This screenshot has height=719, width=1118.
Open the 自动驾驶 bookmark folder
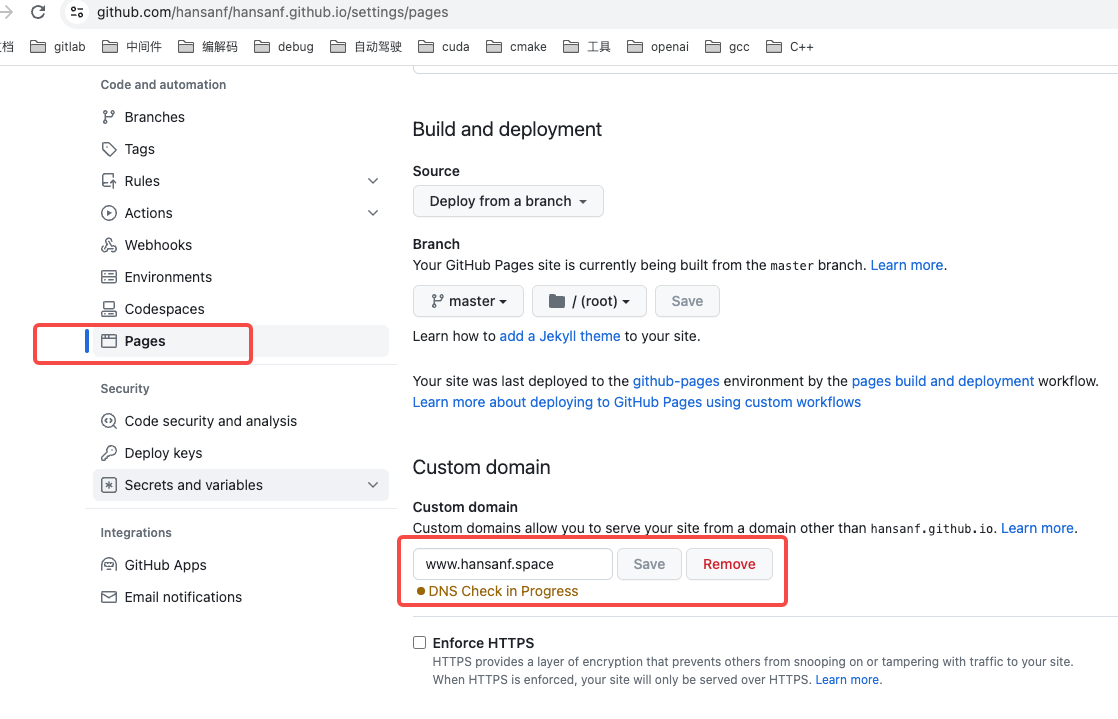tap(366, 47)
